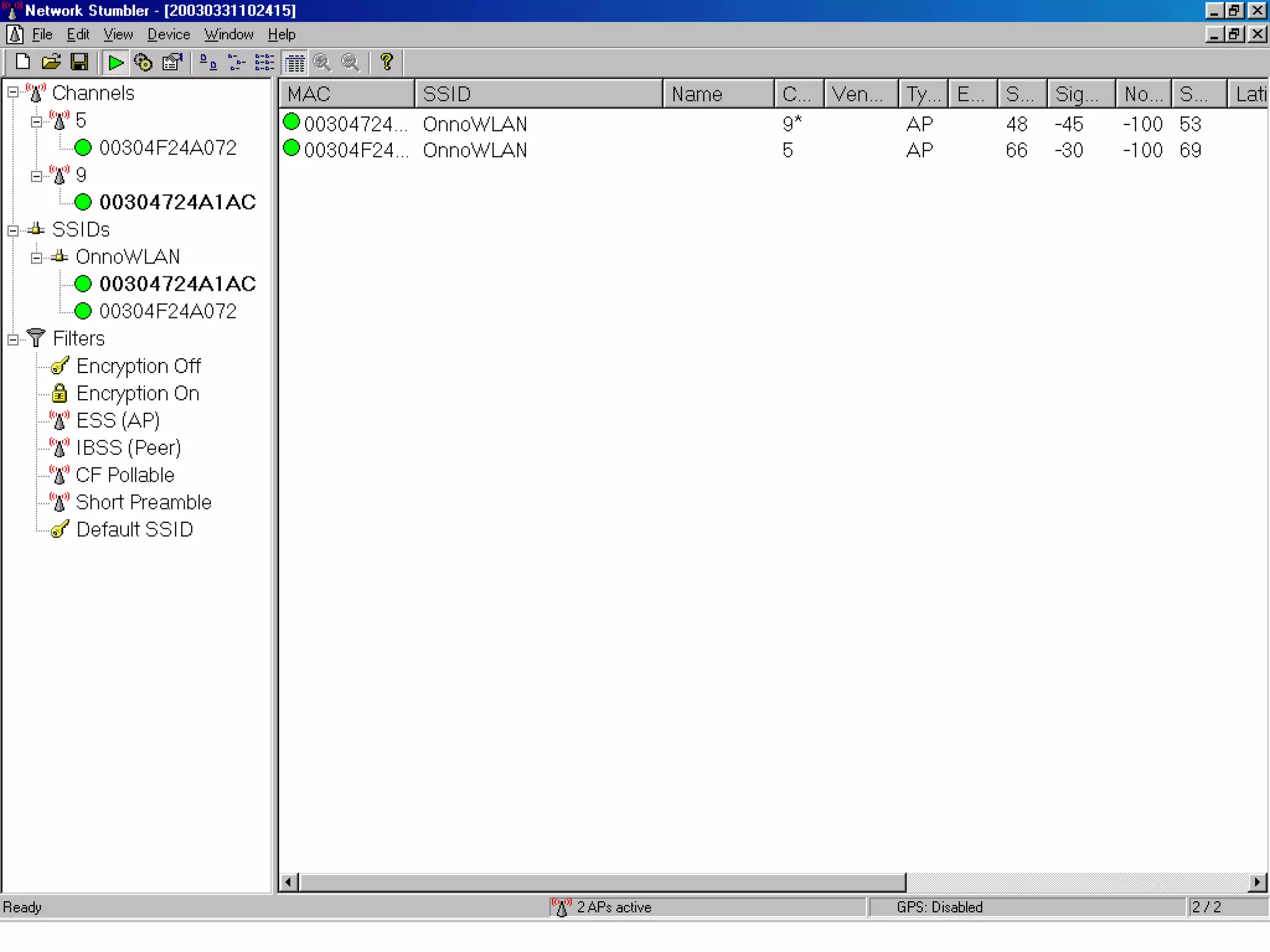Click the Save floppy disk icon
Screen dimensions: 1270x952
pos(79,62)
